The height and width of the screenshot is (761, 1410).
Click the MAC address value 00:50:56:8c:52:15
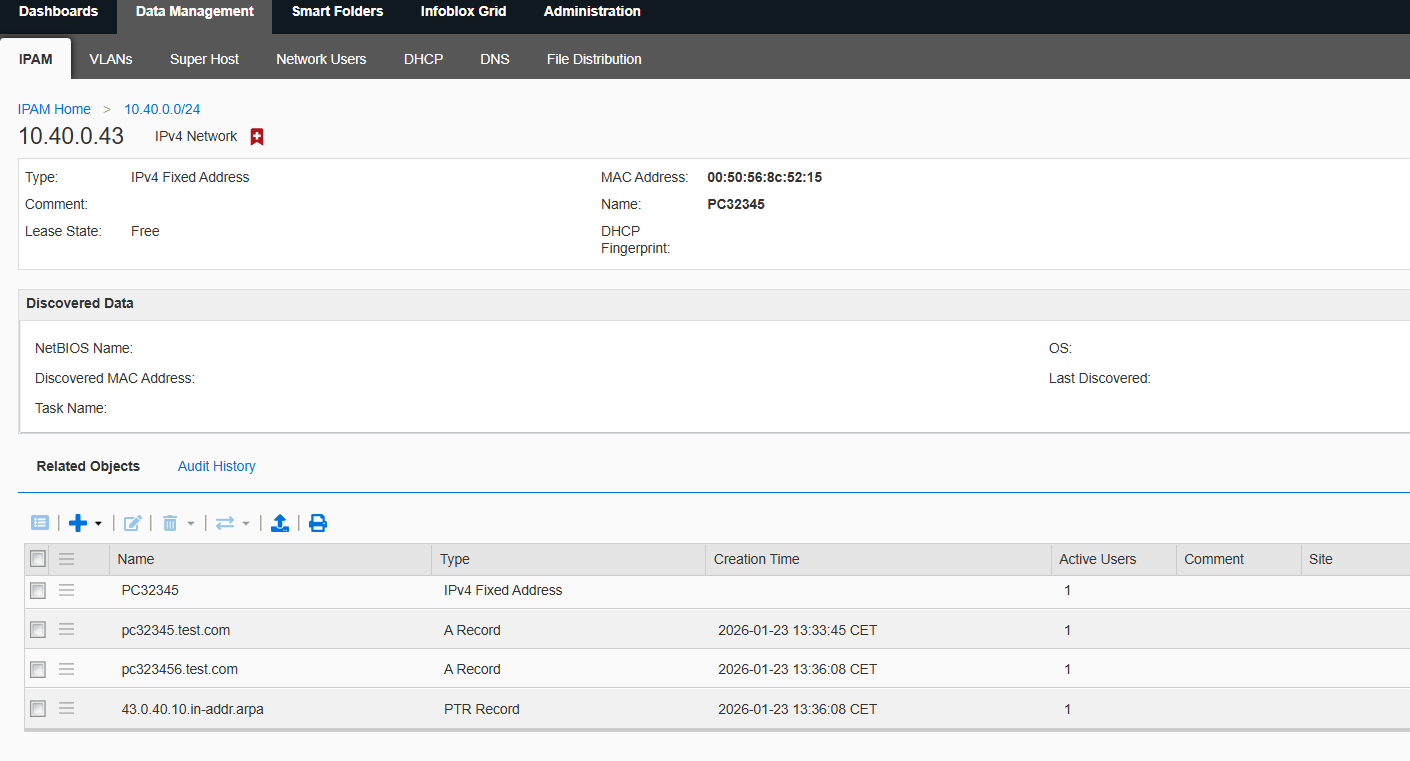tap(764, 177)
